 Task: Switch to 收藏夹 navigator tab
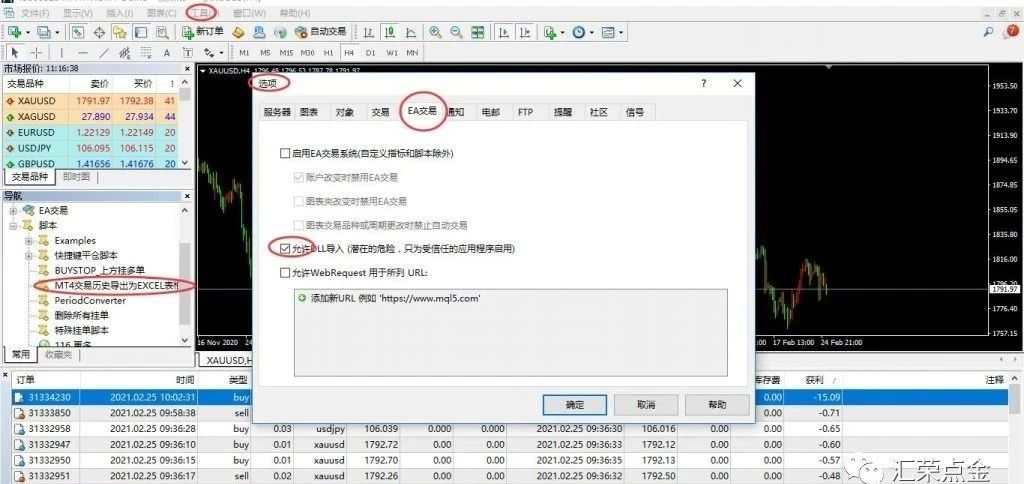click(59, 355)
